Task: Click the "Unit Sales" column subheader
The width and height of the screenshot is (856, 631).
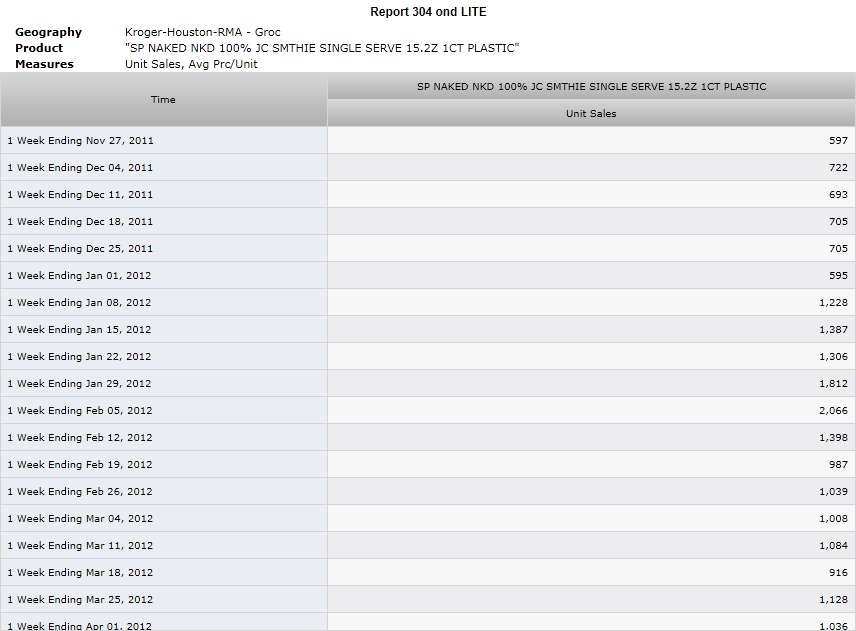Action: [592, 114]
